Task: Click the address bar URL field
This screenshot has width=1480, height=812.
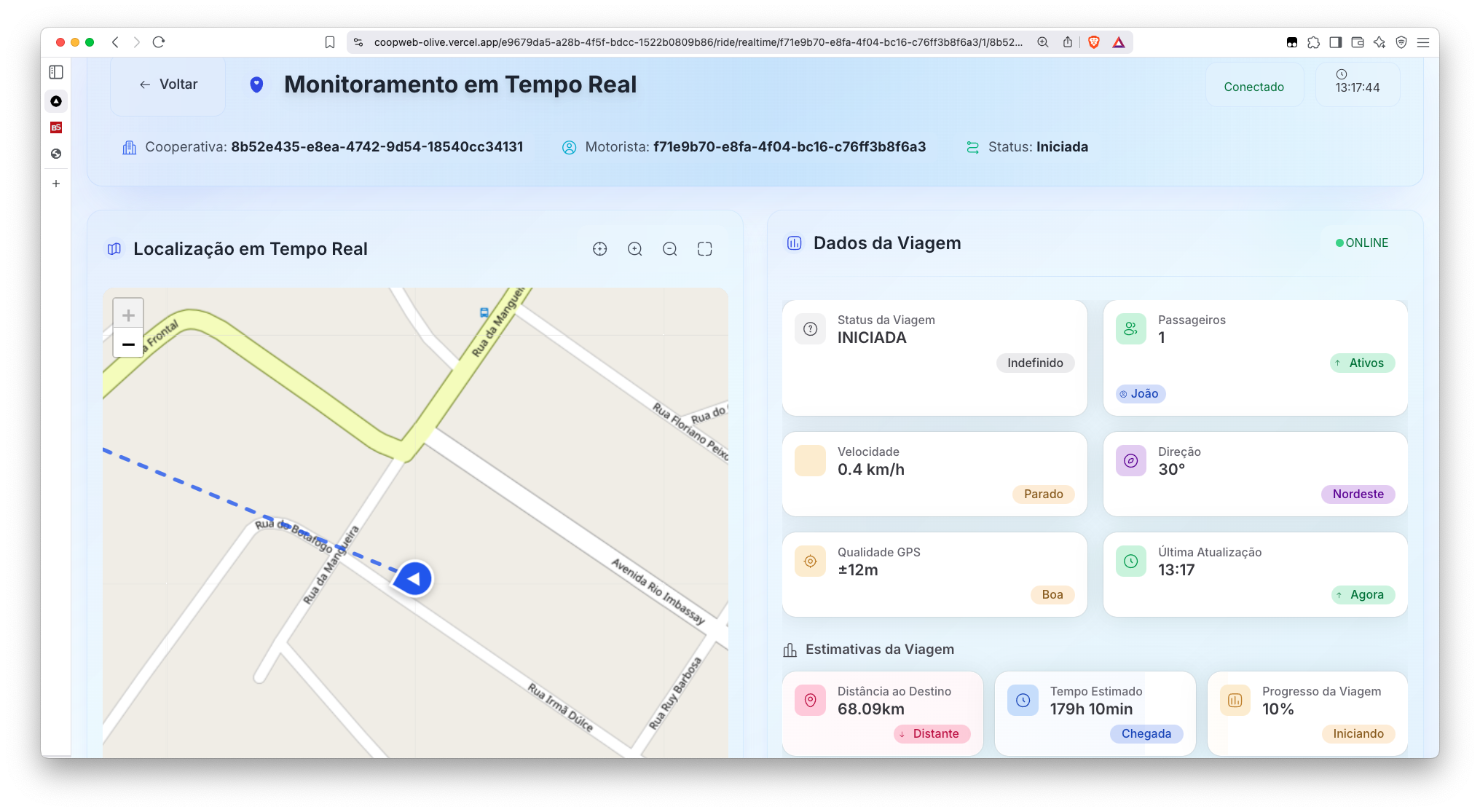Action: click(x=698, y=42)
